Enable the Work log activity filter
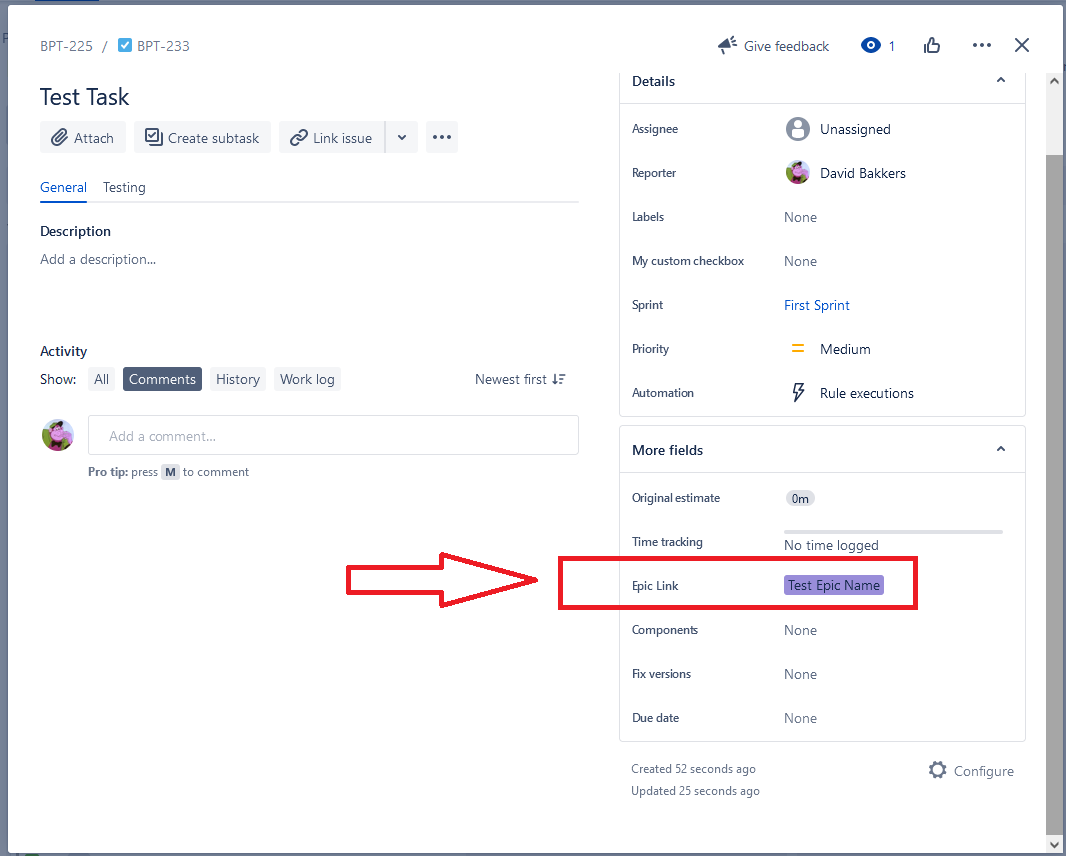The image size is (1066, 856). coord(307,379)
